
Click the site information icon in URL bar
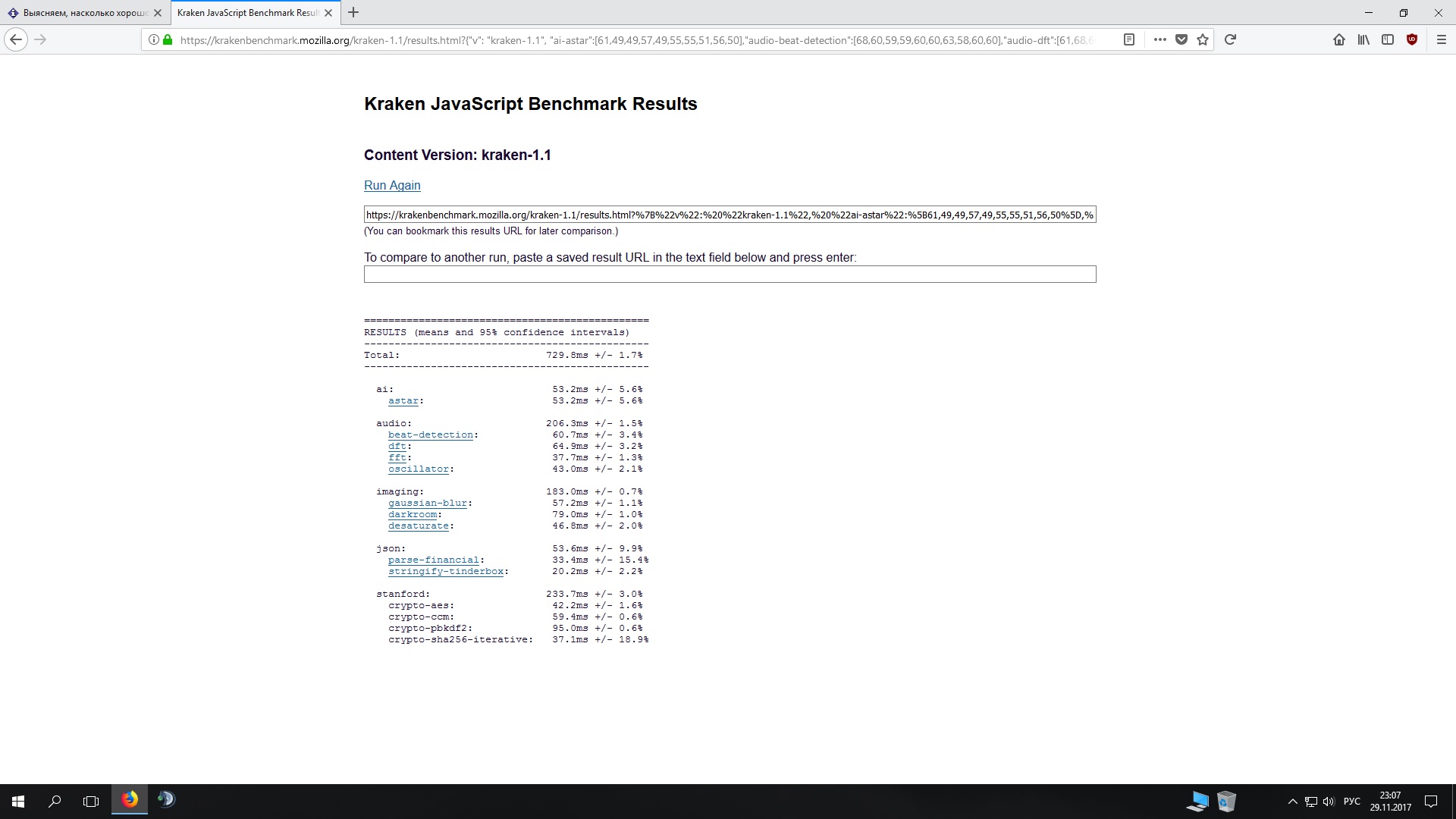153,39
